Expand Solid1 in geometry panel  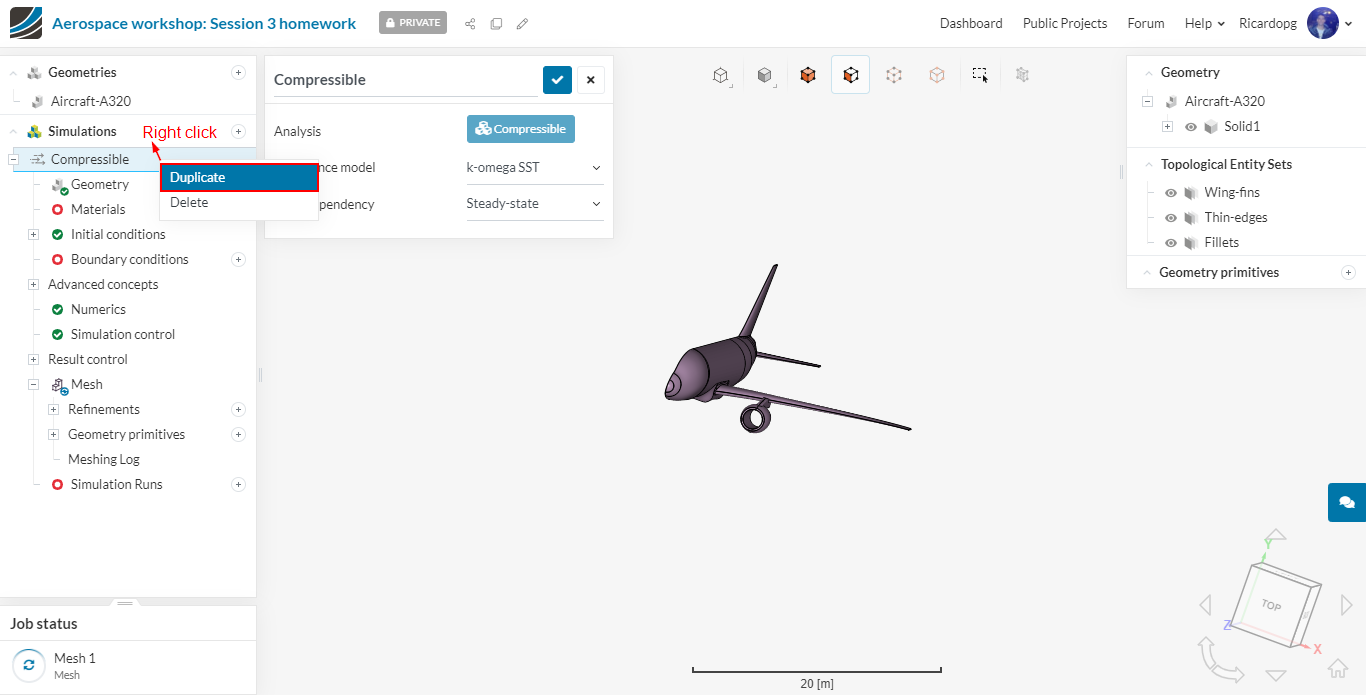1167,127
